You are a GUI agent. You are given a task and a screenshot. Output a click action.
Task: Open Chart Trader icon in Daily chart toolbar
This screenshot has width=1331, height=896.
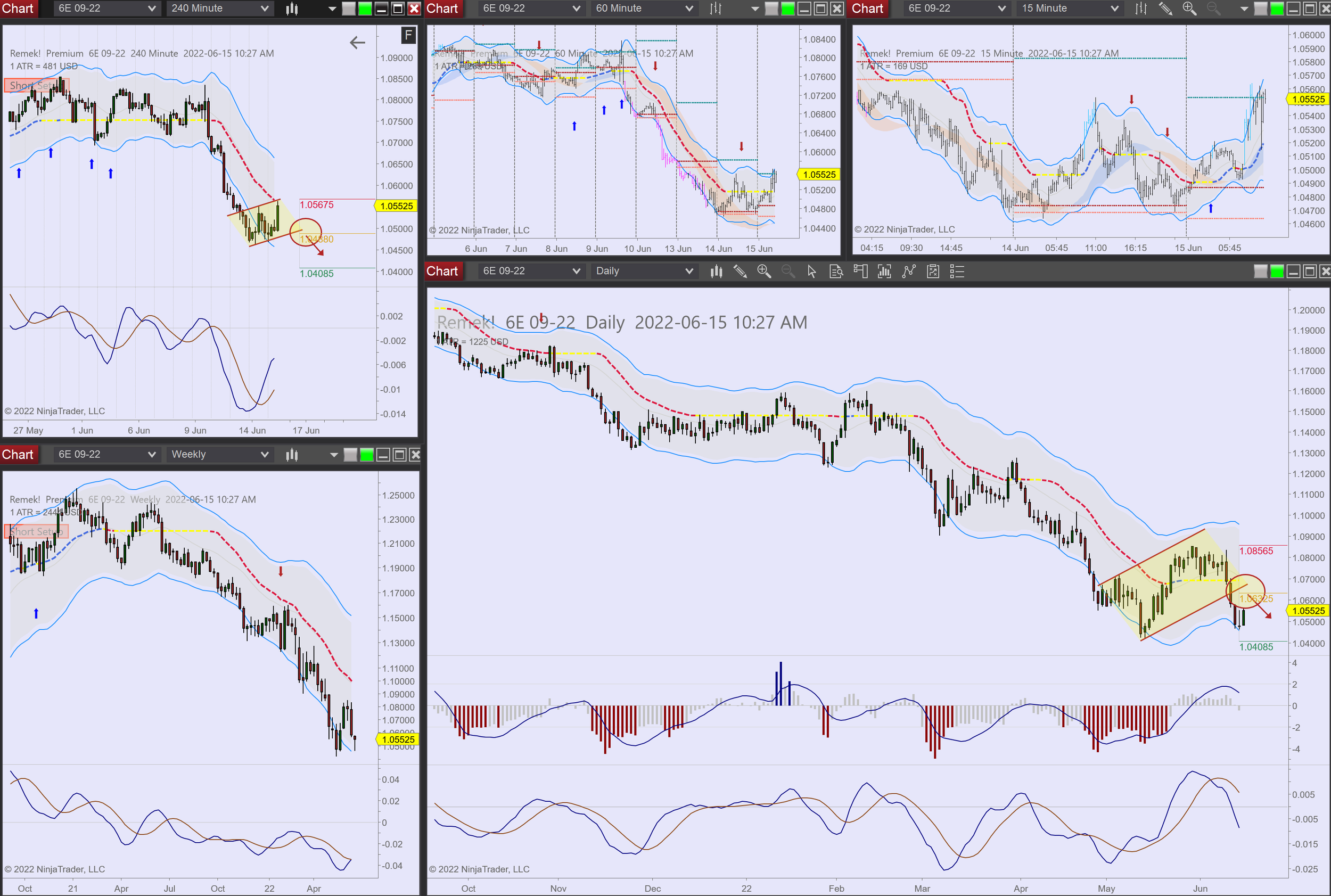(x=860, y=272)
